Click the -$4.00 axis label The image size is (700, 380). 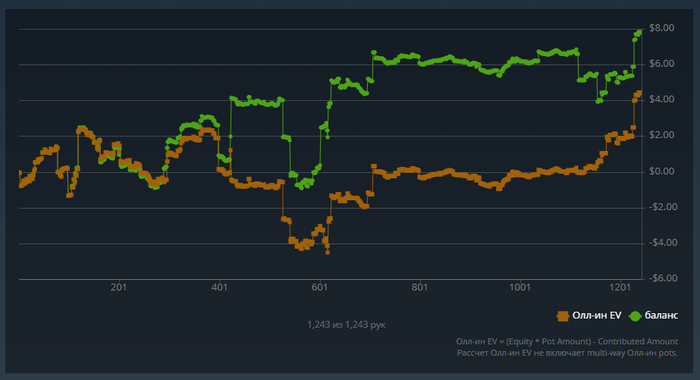(x=663, y=243)
